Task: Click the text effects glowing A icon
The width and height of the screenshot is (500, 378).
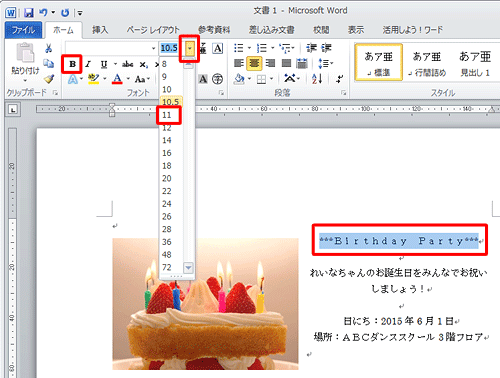Action: pos(73,79)
